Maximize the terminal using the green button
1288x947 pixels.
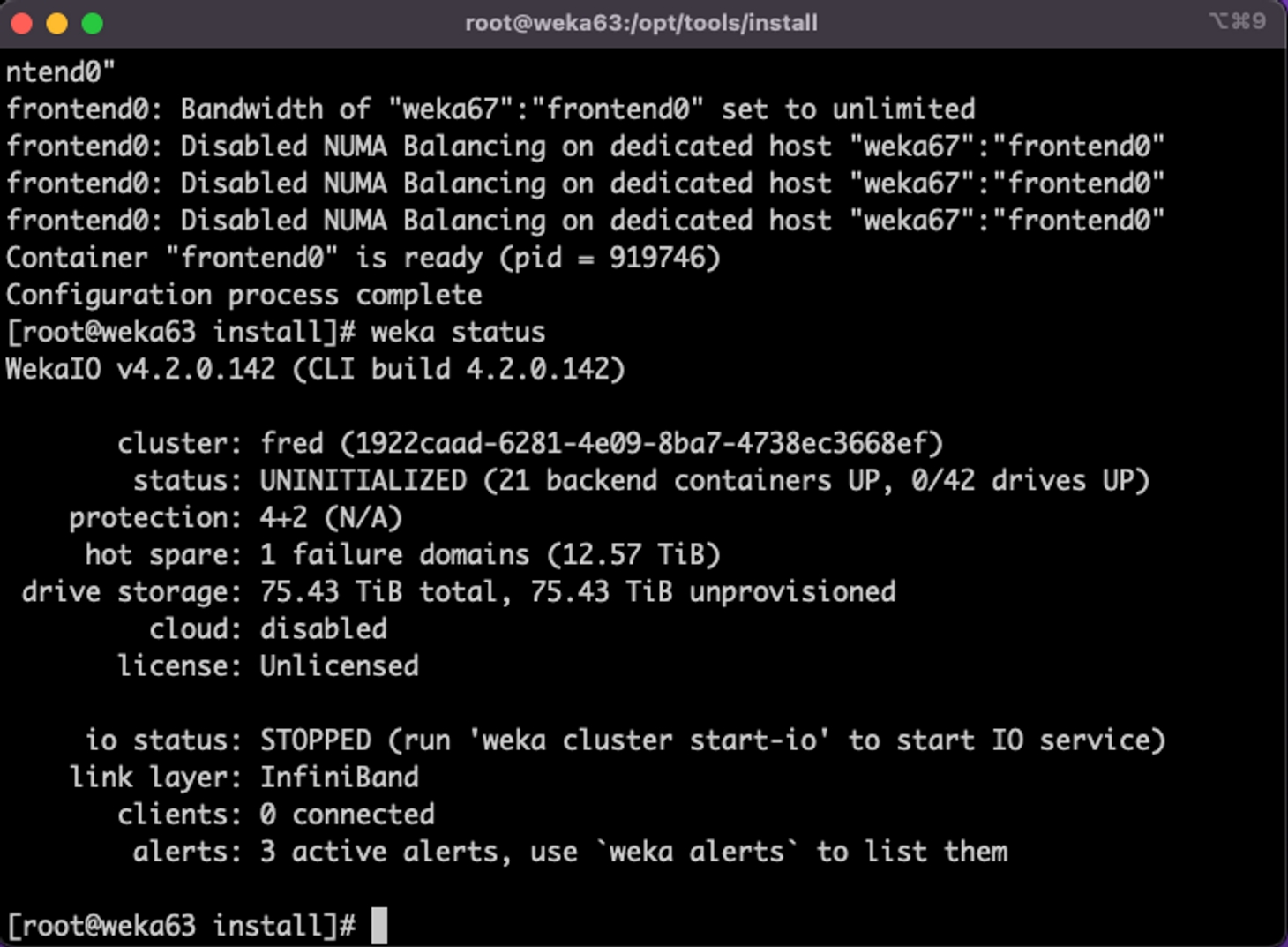click(x=93, y=24)
